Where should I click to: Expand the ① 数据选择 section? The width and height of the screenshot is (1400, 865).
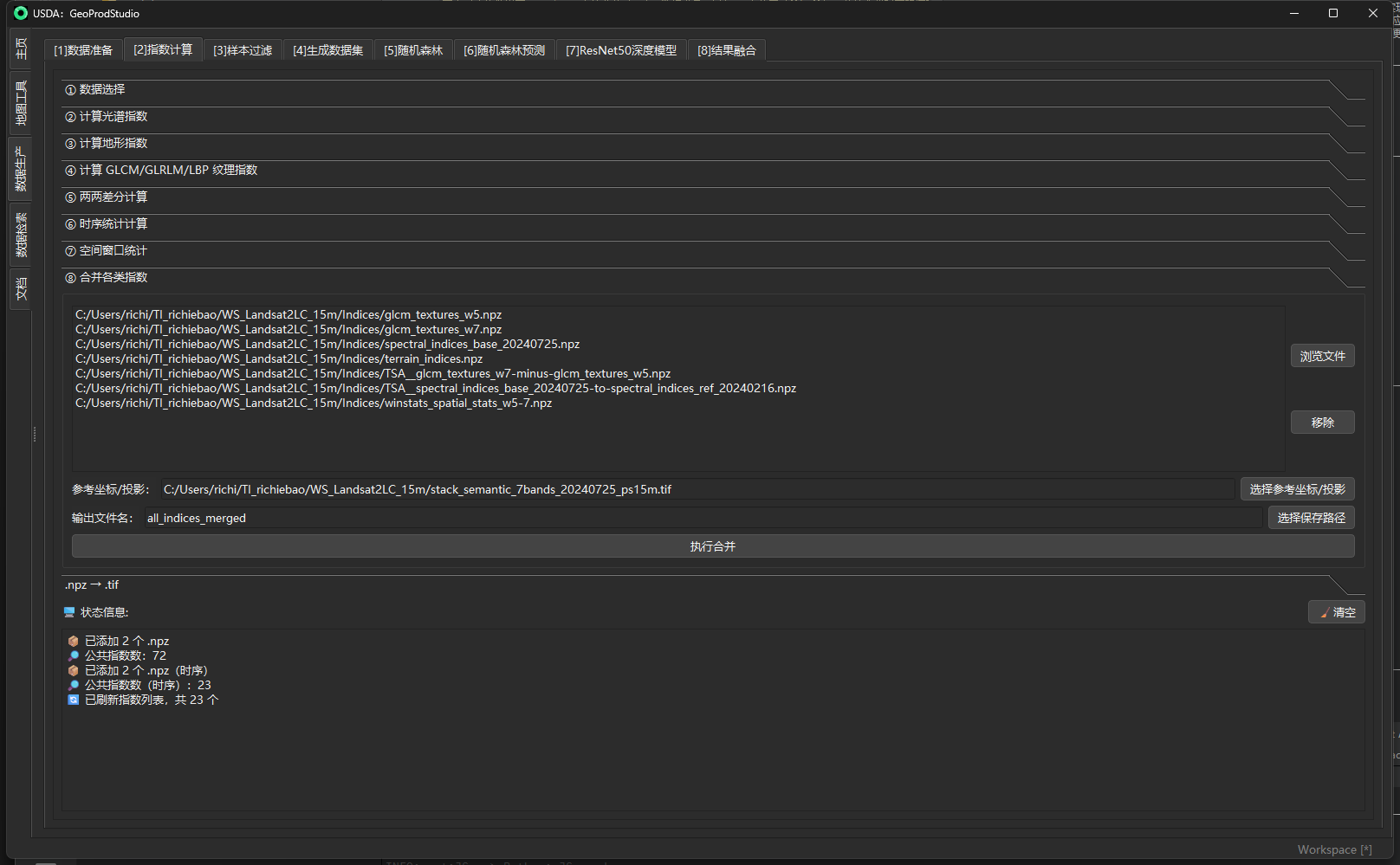[102, 90]
